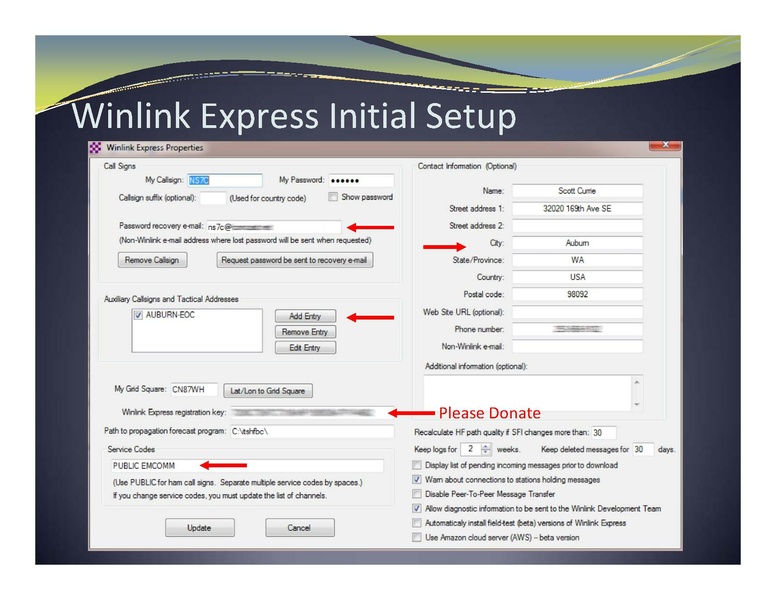Click the Additional information text box

pos(528,393)
